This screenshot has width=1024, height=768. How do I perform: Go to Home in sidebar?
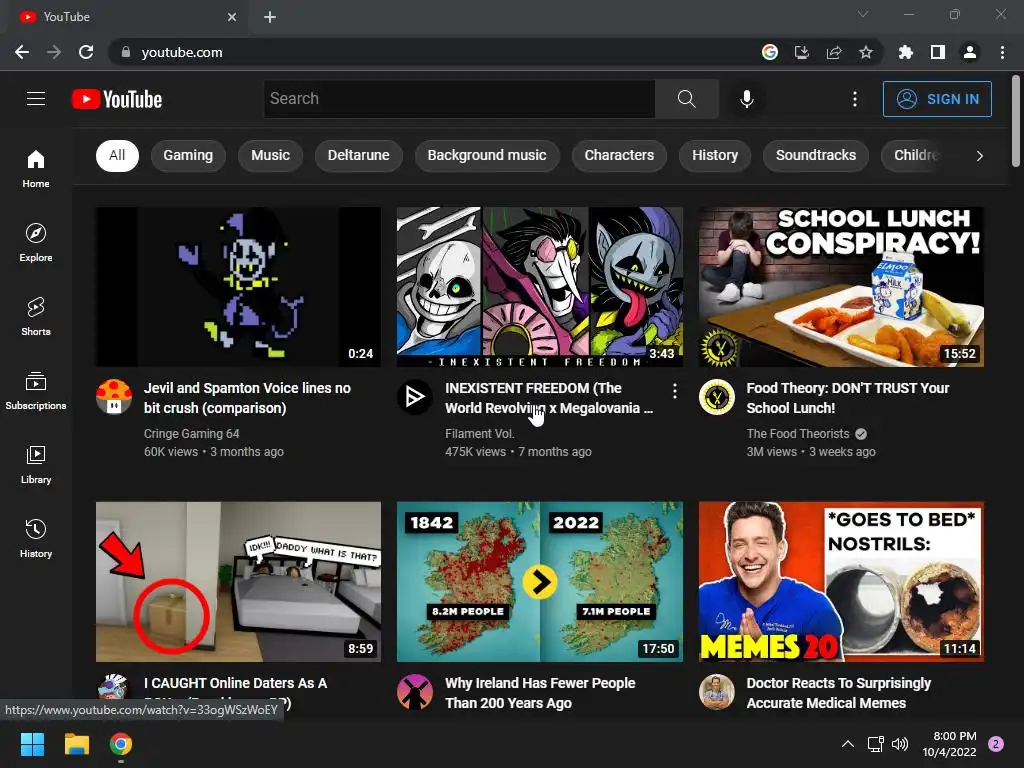tap(36, 168)
